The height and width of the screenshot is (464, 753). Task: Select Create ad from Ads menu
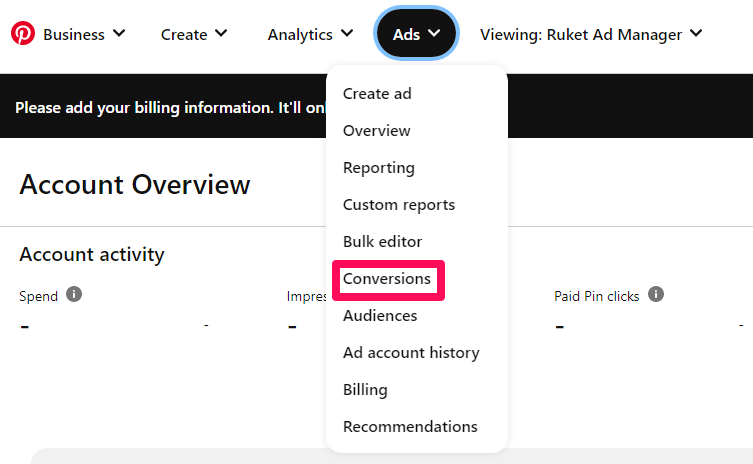377,93
